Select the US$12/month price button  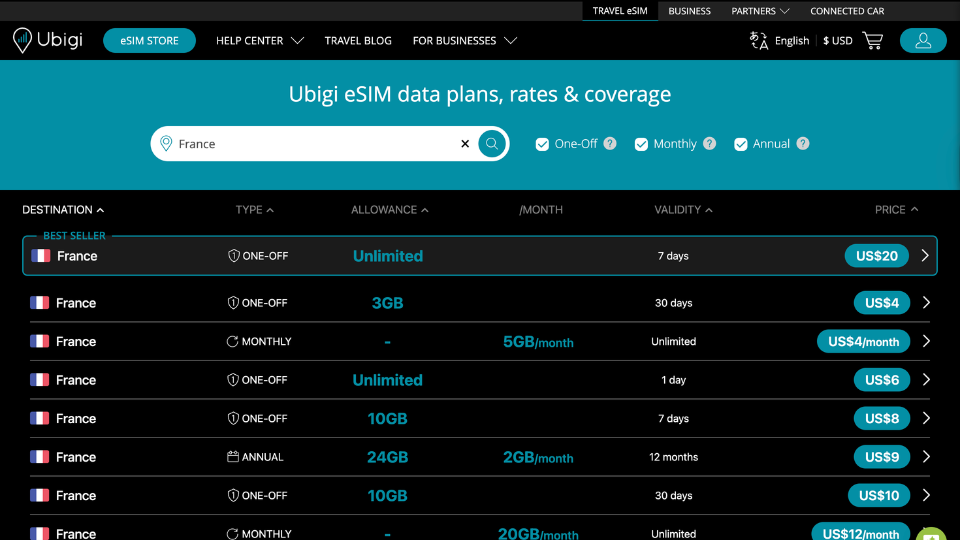tap(861, 532)
